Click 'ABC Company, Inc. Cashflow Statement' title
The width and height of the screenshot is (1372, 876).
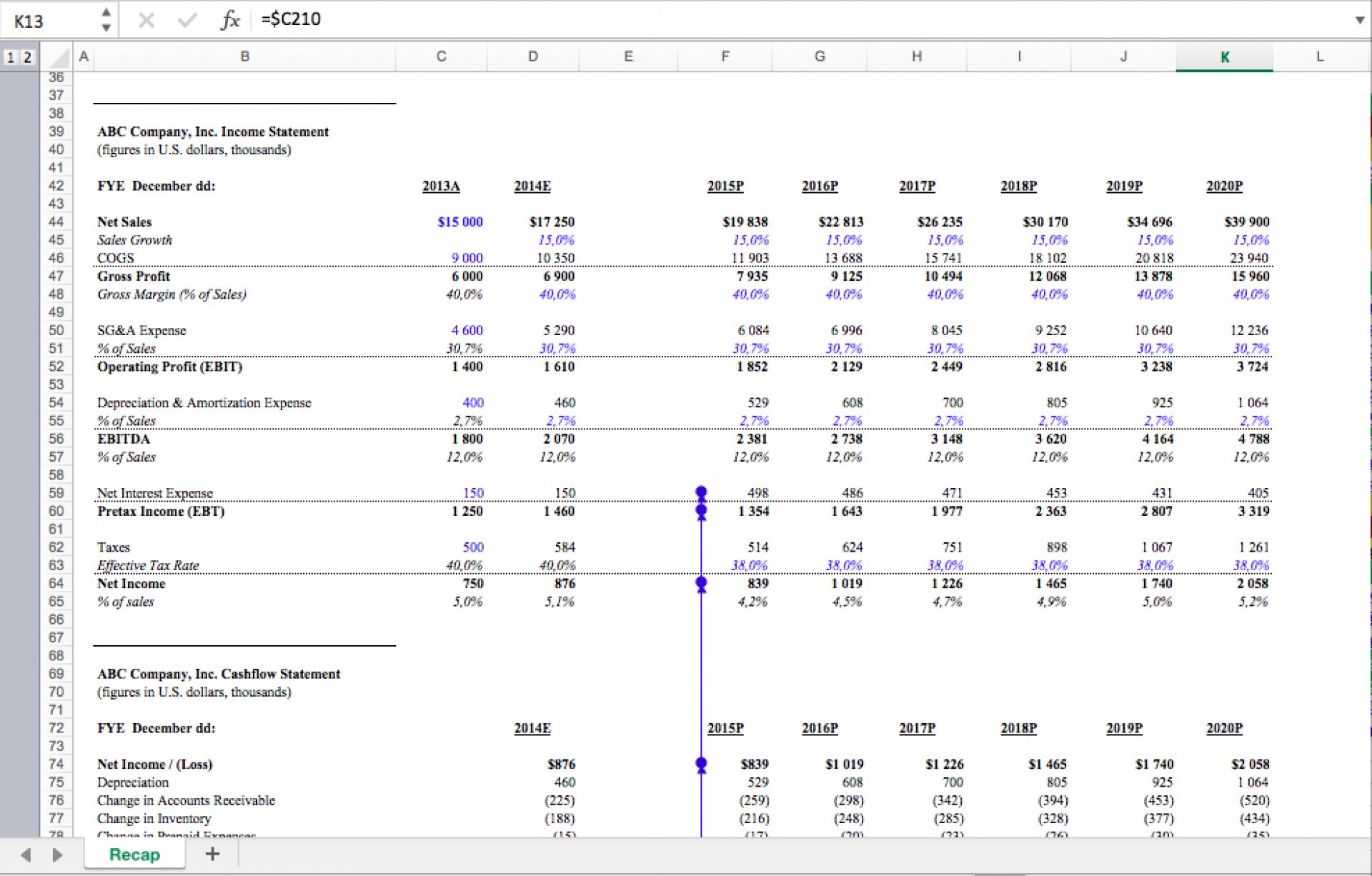[219, 674]
